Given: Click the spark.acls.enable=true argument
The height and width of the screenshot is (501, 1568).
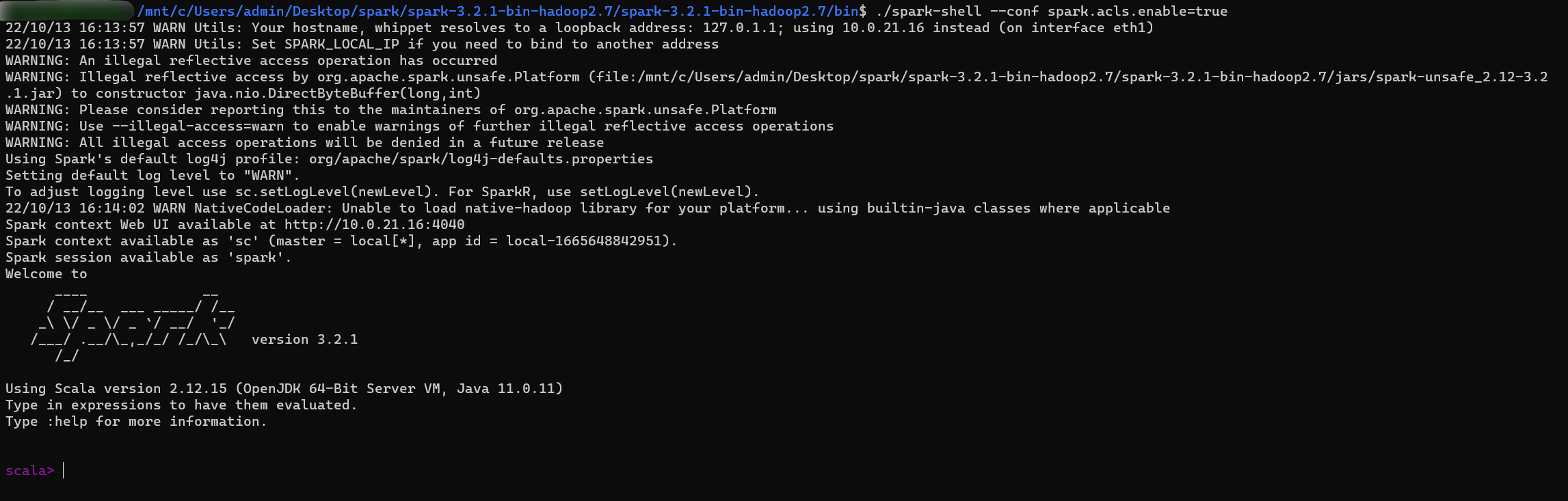Looking at the screenshot, I should tap(1138, 11).
